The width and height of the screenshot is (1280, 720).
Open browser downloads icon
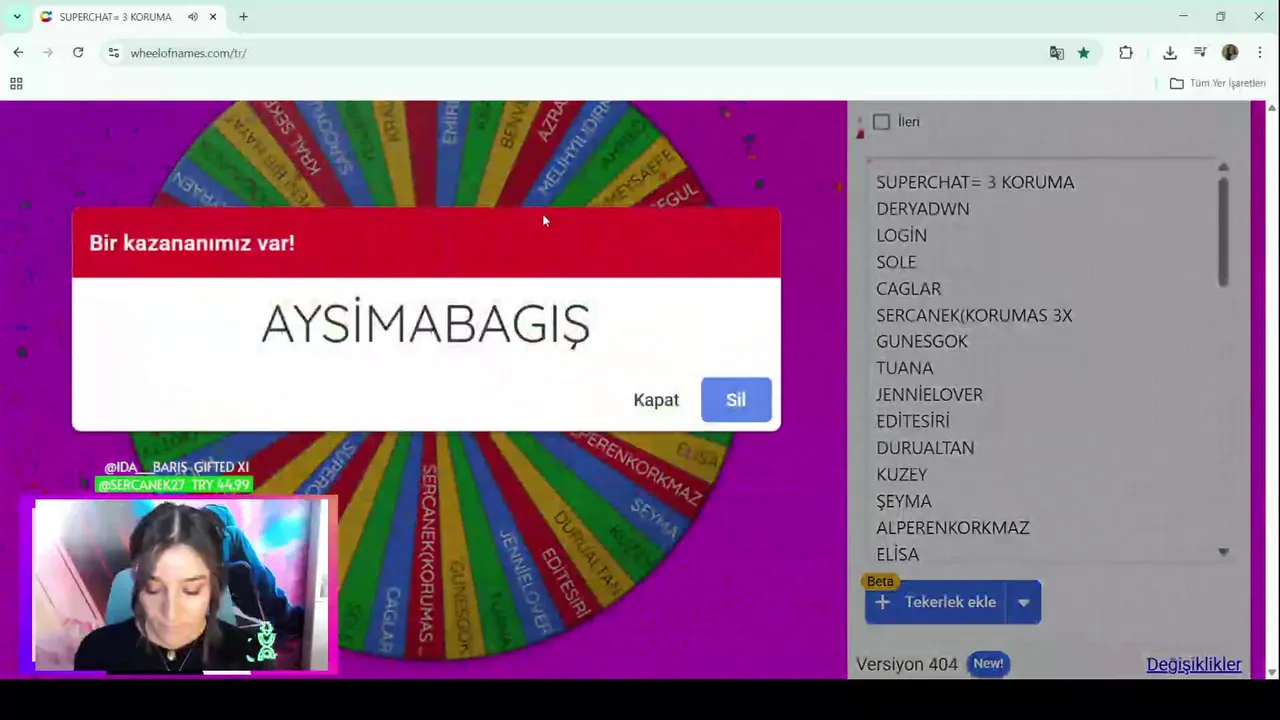pyautogui.click(x=1170, y=53)
